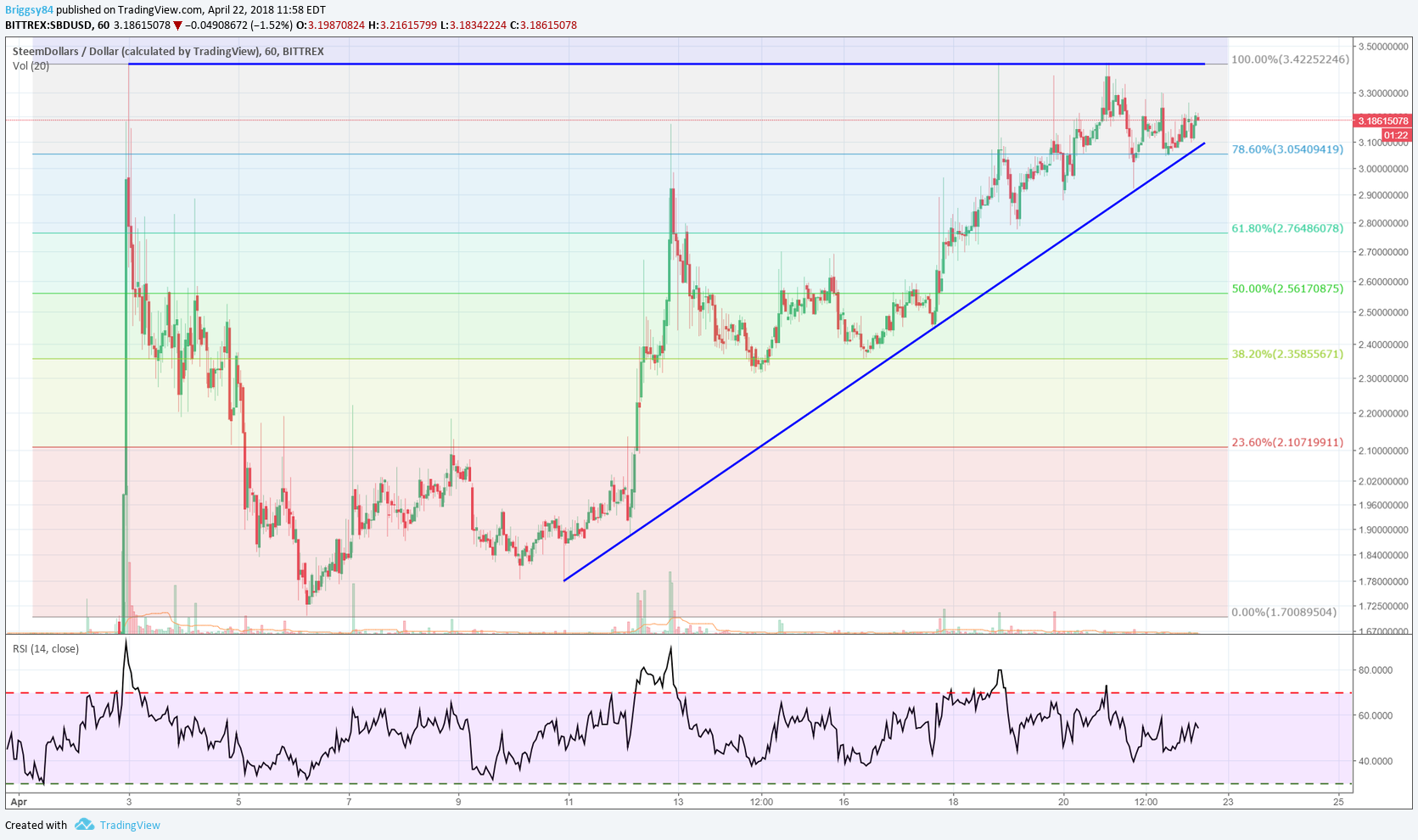Click the −0.04908672 (−1.52%) change value
This screenshot has height=840, width=1418.
[238, 25]
